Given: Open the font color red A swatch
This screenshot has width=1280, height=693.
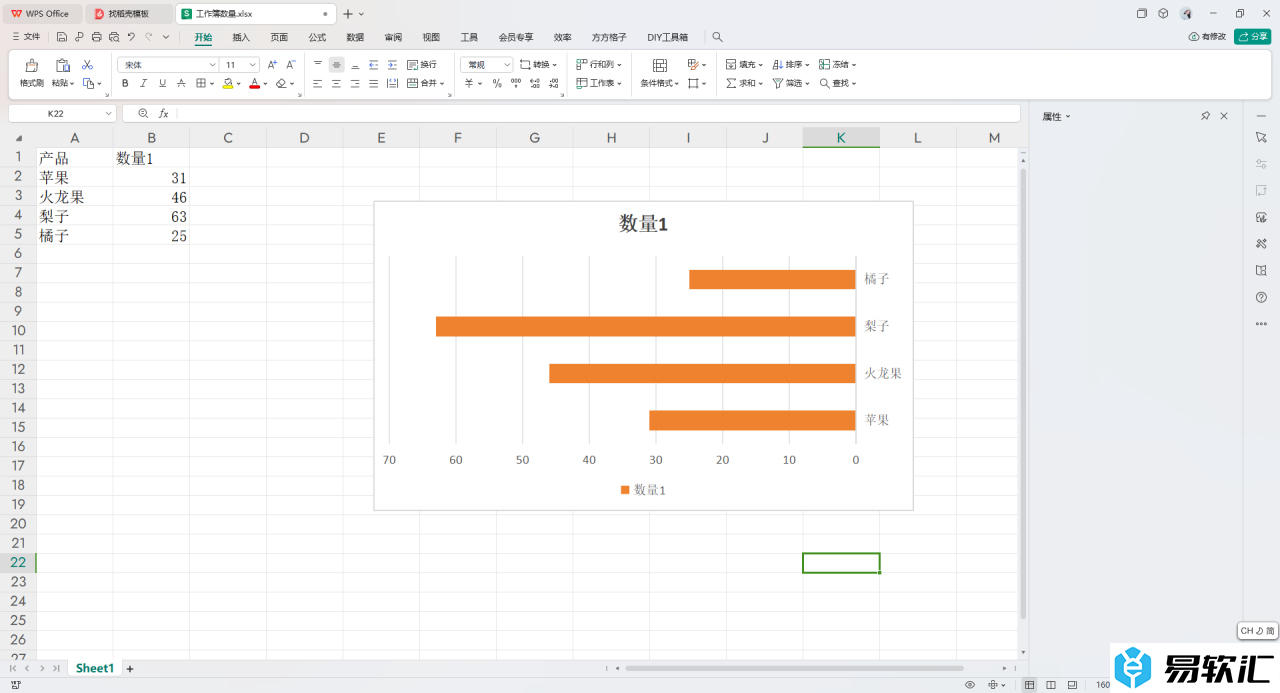Looking at the screenshot, I should [254, 84].
